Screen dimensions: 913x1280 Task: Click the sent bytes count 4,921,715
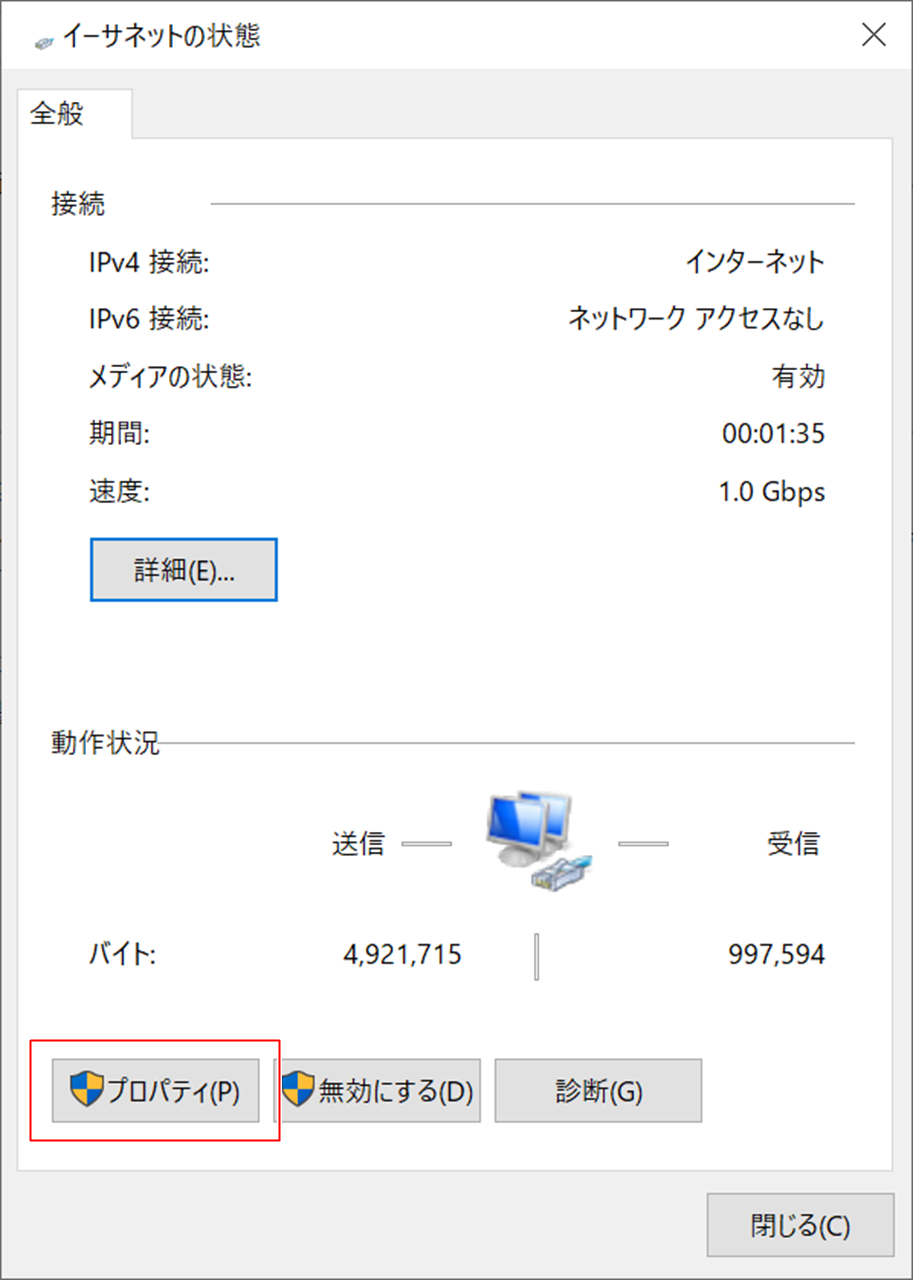click(402, 955)
